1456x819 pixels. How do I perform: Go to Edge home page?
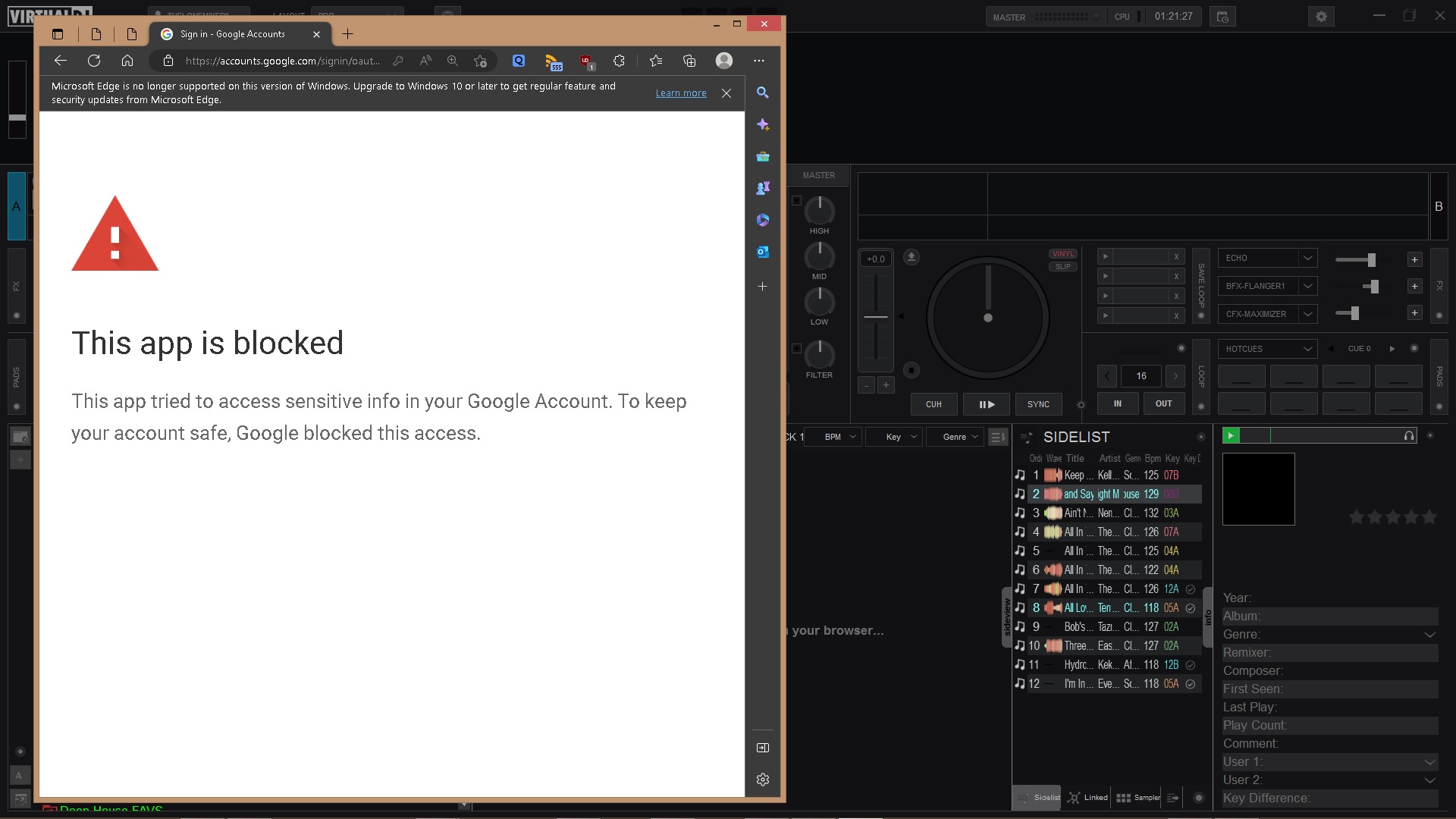[x=127, y=61]
